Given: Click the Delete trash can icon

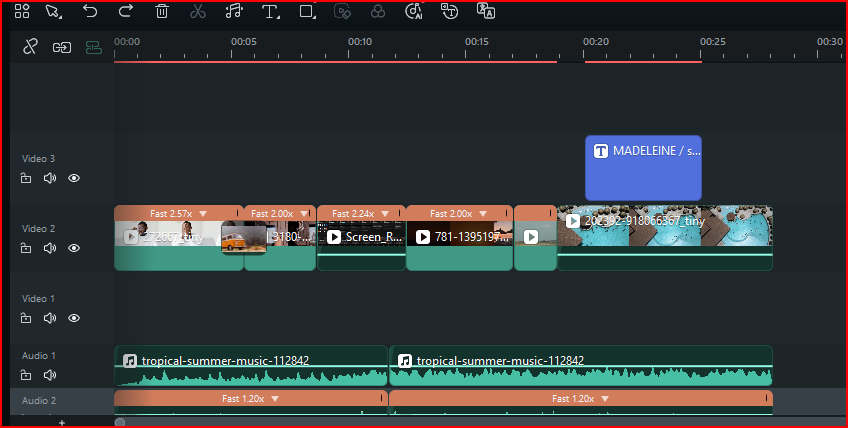Looking at the screenshot, I should (162, 11).
